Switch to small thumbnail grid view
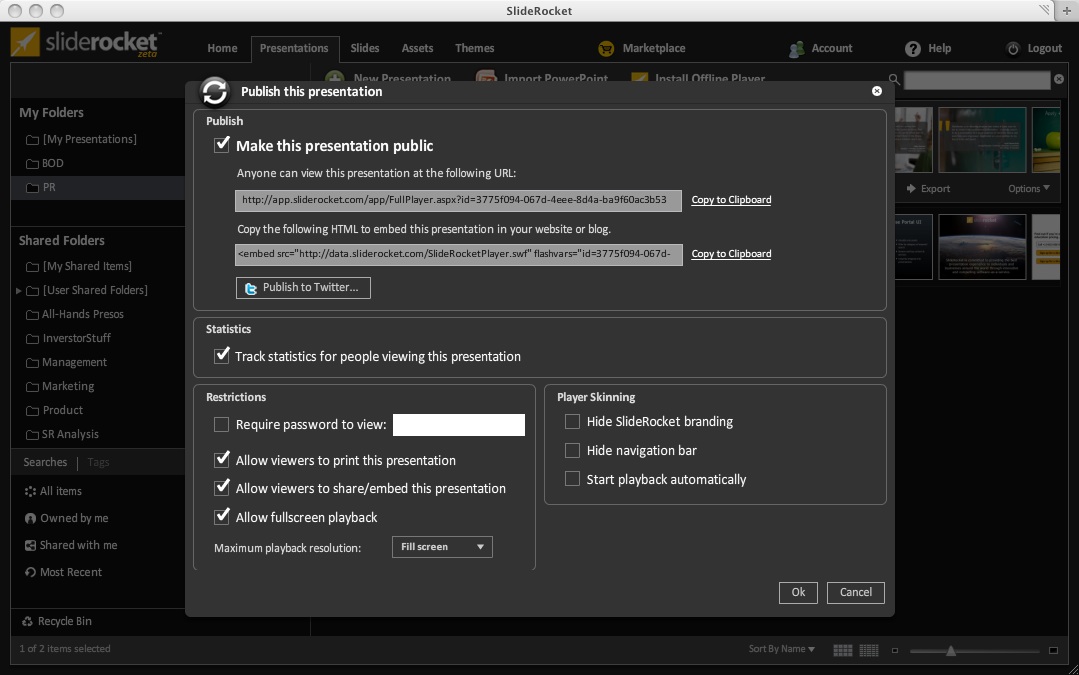The image size is (1079, 675). [x=868, y=650]
